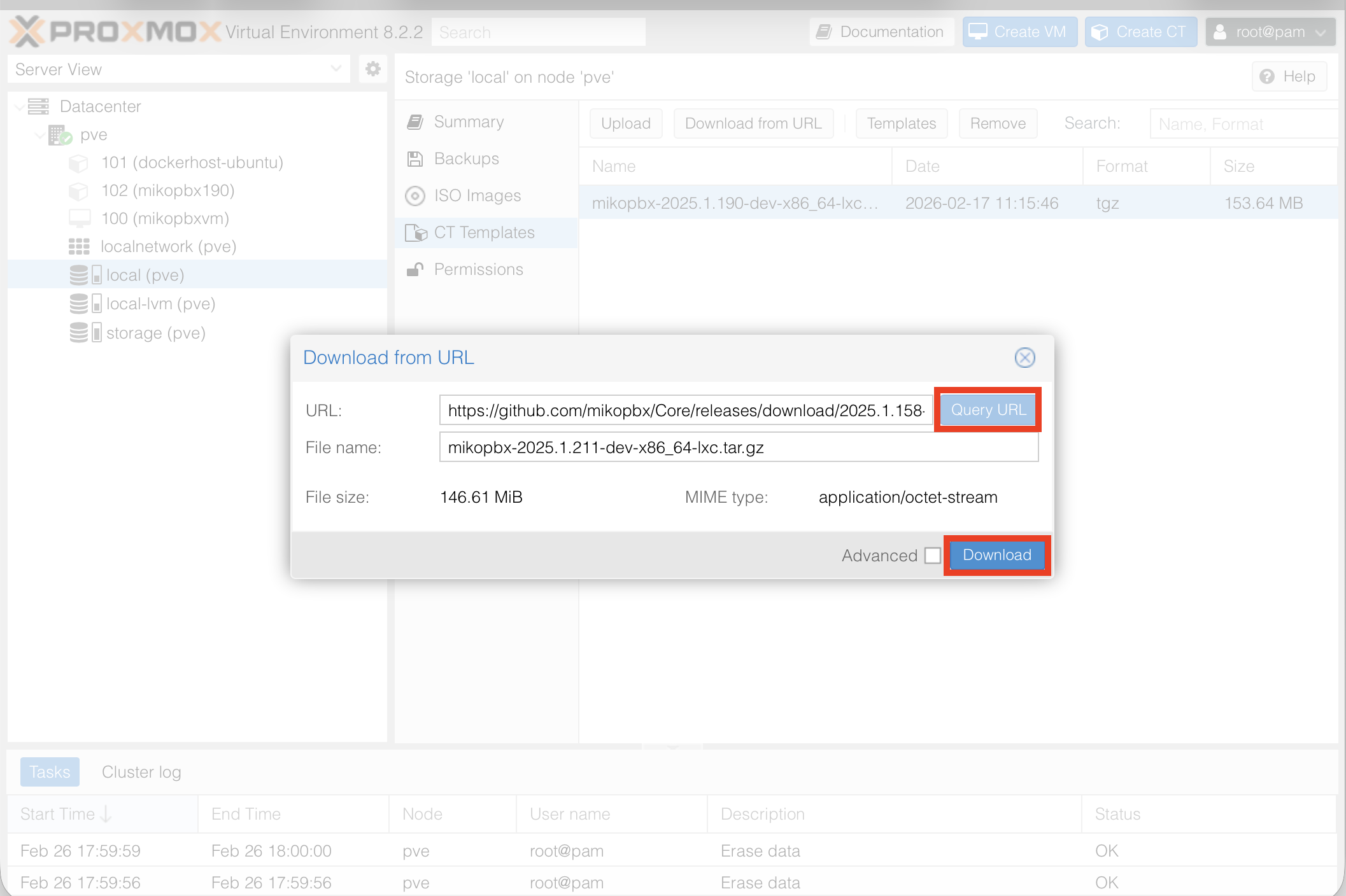Open the Permissions section

[x=478, y=269]
